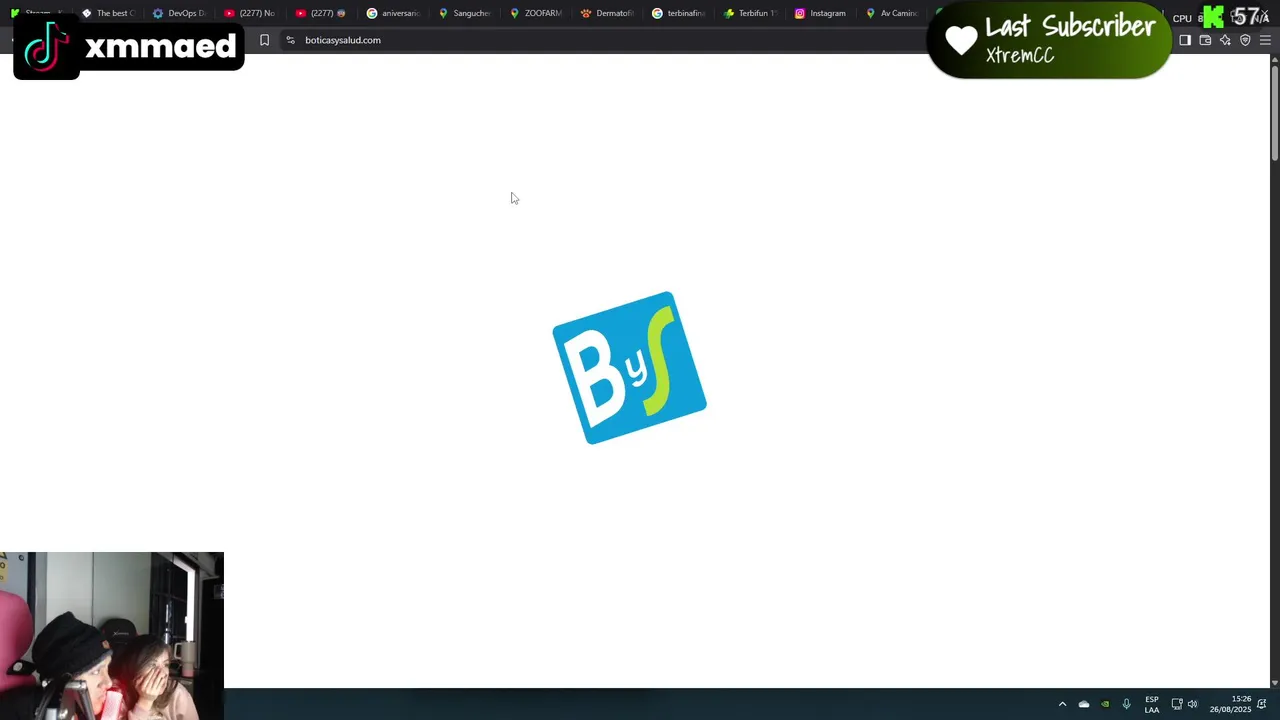This screenshot has height=720, width=1280.
Task: Click the ByS logo on the page
Action: click(629, 368)
